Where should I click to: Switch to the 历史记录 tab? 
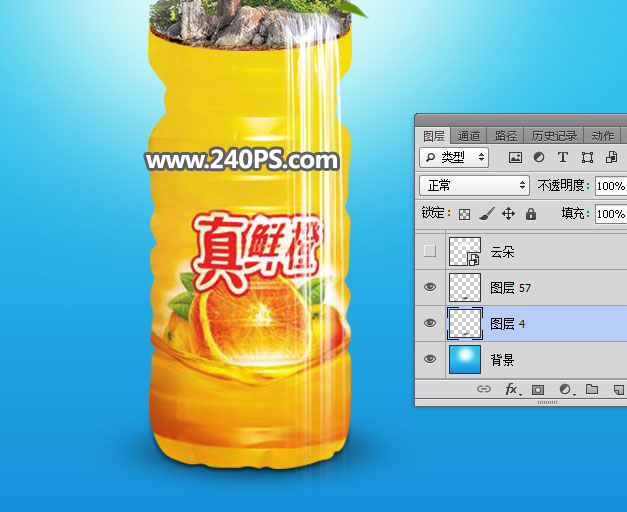click(x=553, y=136)
